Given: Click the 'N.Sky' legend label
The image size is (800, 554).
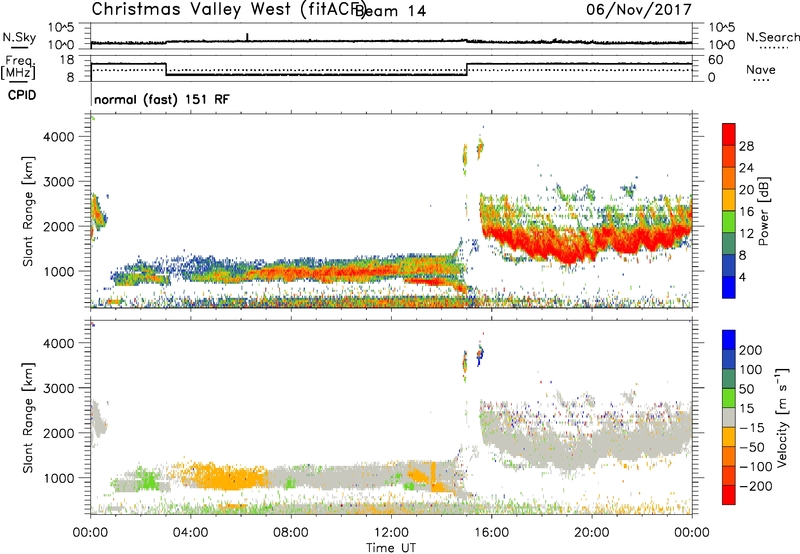Looking at the screenshot, I should (x=19, y=37).
